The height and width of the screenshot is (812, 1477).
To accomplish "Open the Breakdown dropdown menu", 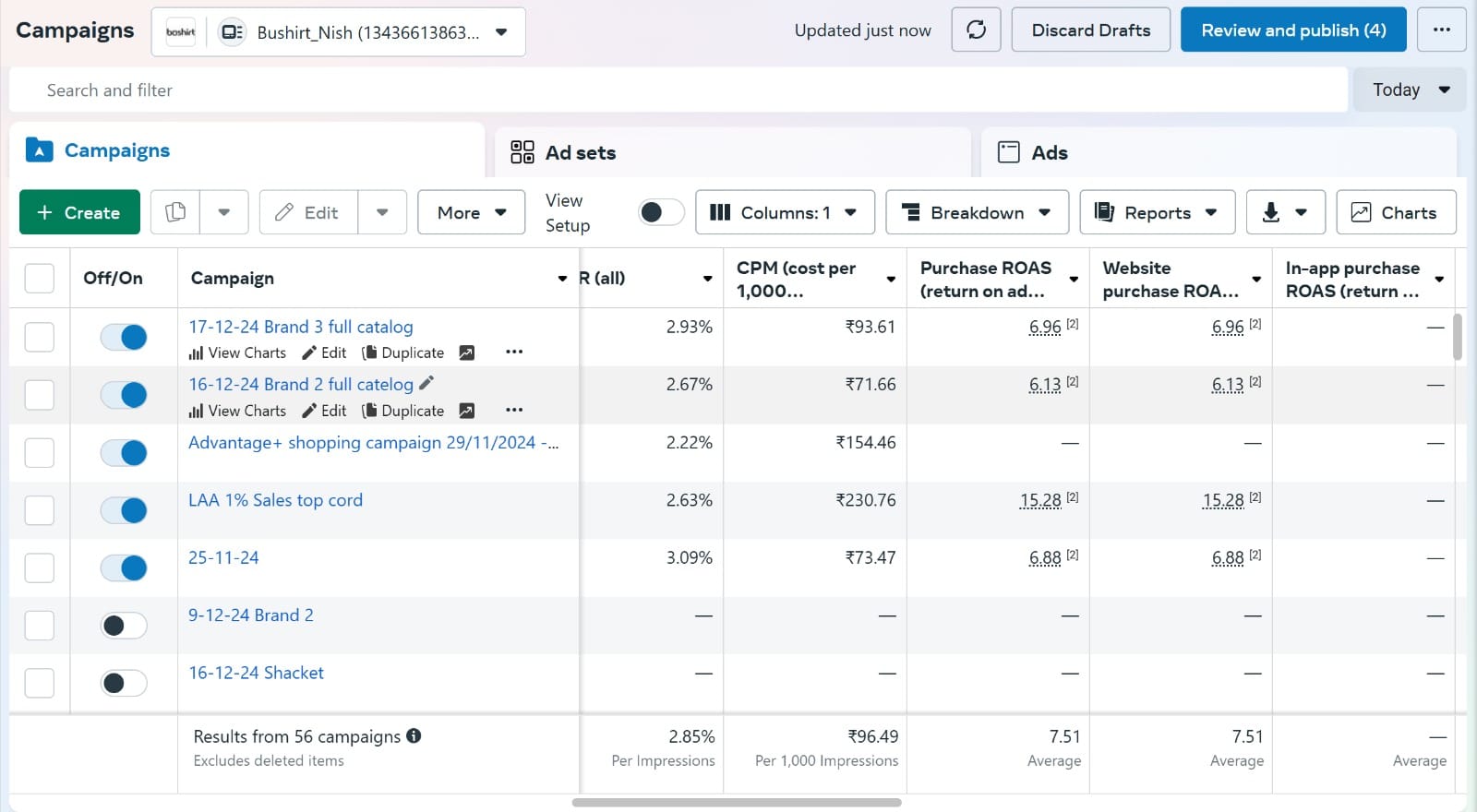I will pos(977,212).
